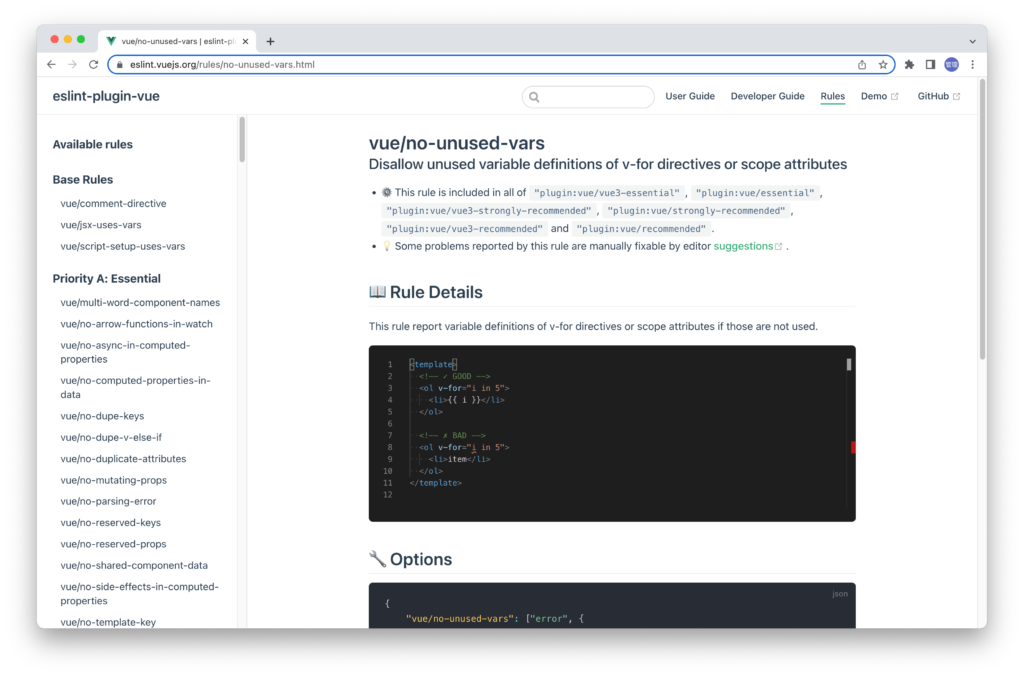This screenshot has width=1024, height=677.
Task: Select Rules in the top navigation
Action: 833,96
